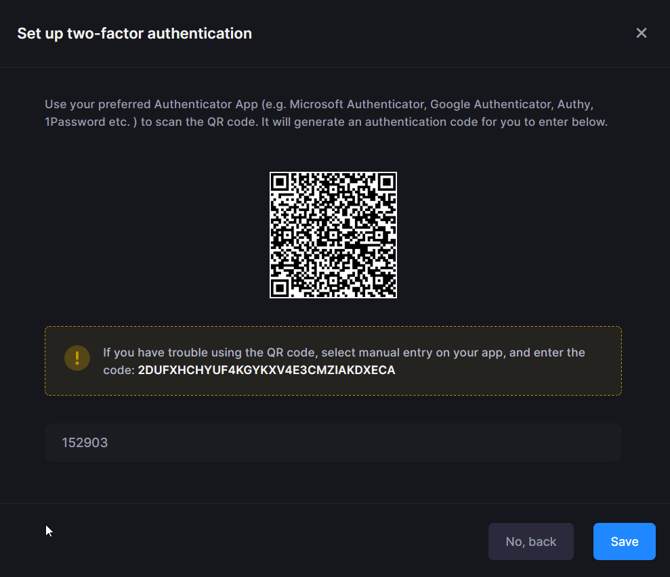Click the QR code image

333,235
